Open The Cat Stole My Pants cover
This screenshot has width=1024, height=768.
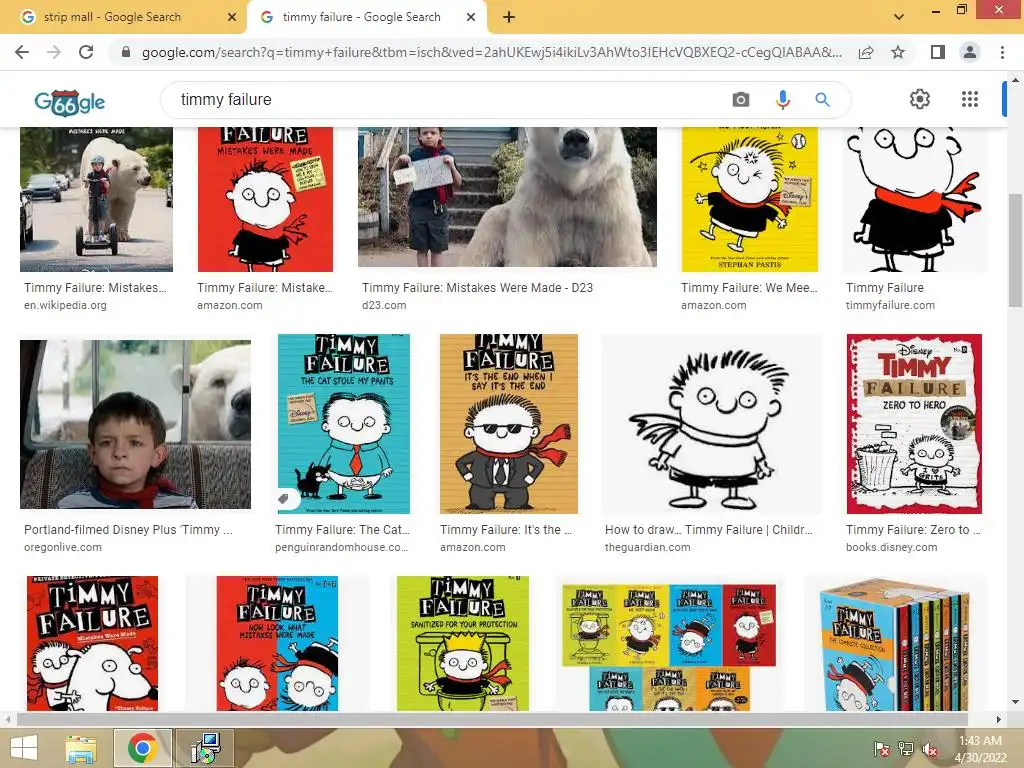(x=344, y=424)
